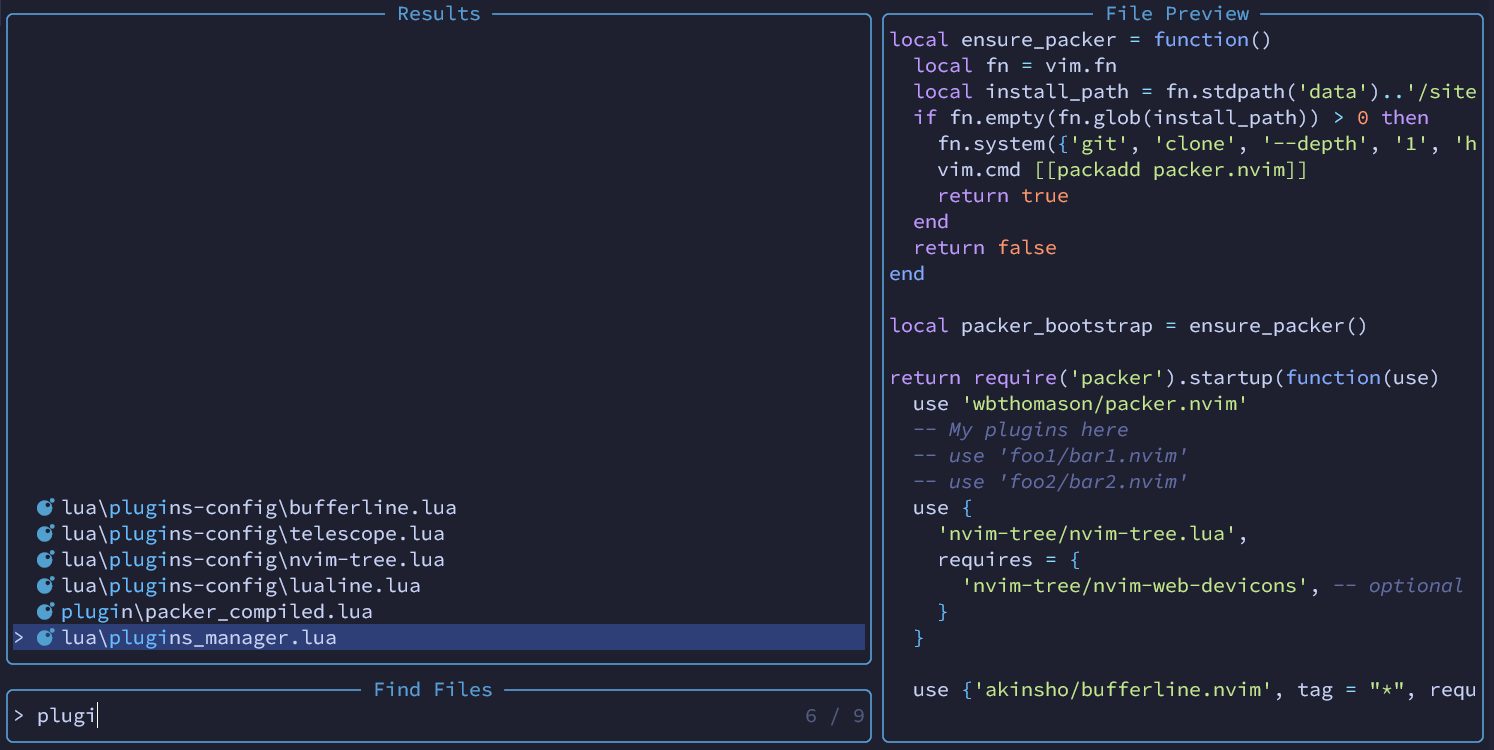Click Lua icon beside nvim-tree.lua result

(45, 560)
